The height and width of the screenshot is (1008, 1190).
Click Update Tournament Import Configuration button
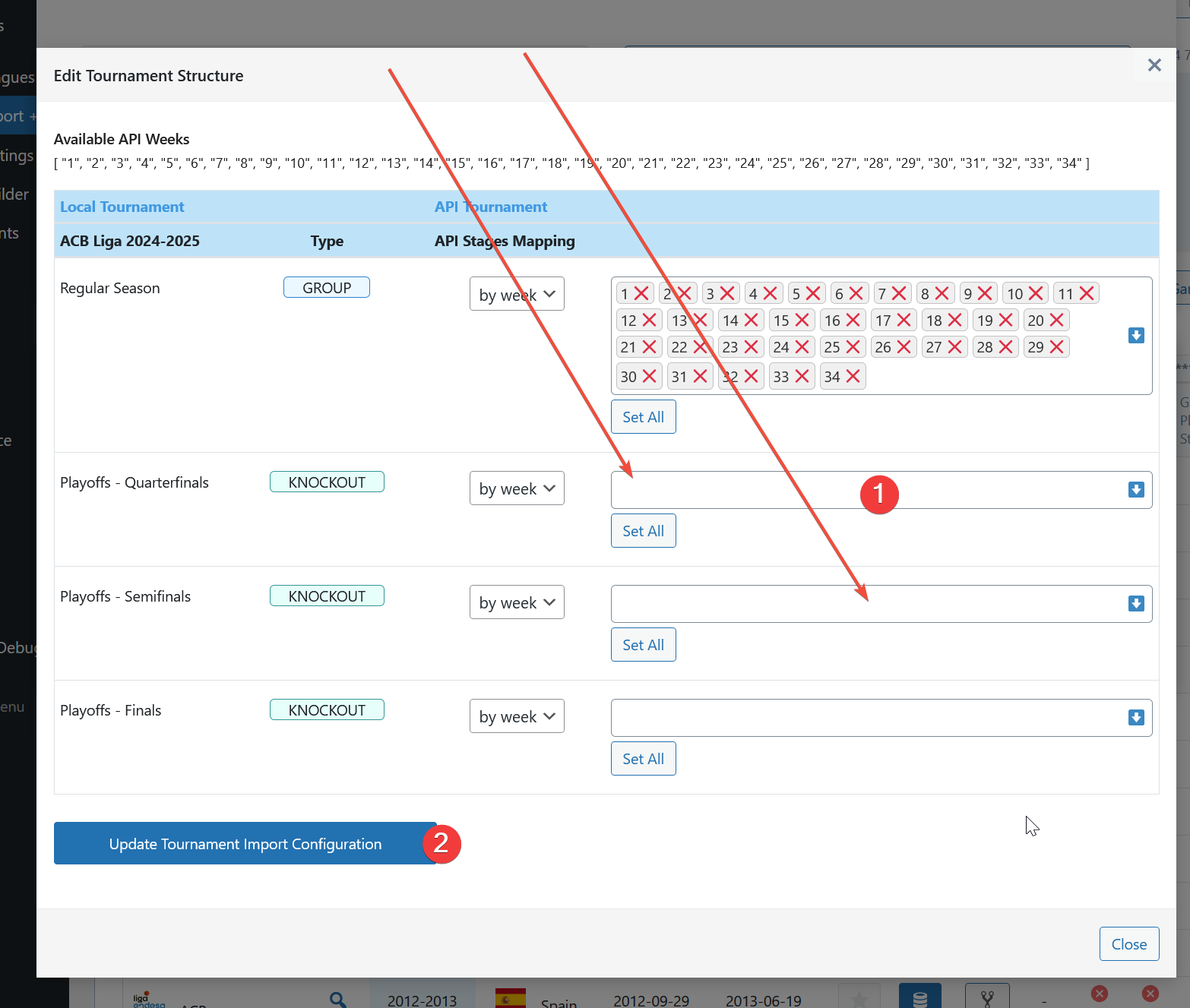pyautogui.click(x=245, y=843)
